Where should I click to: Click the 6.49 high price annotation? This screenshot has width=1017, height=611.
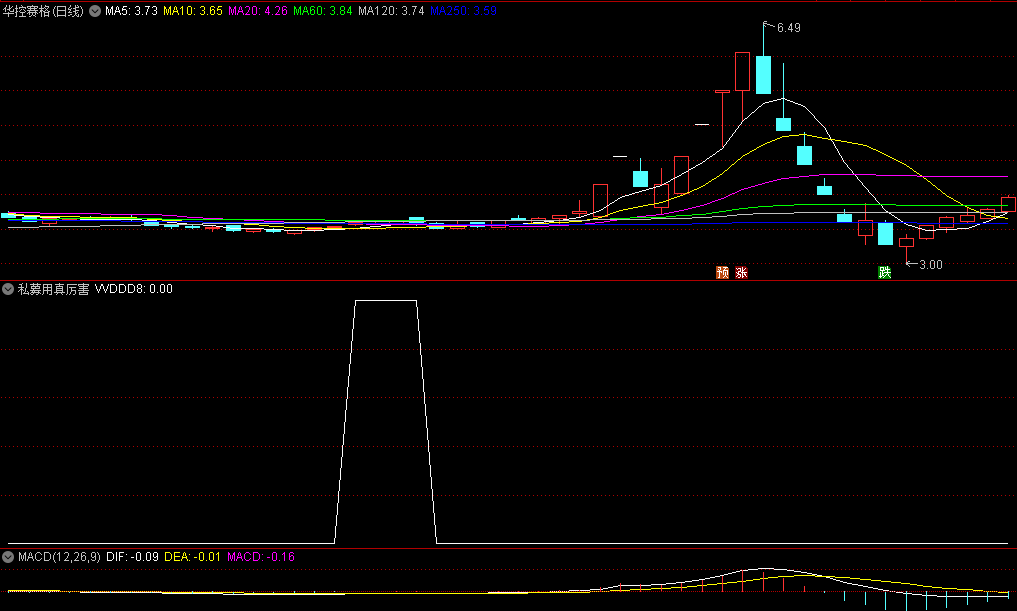coord(787,28)
